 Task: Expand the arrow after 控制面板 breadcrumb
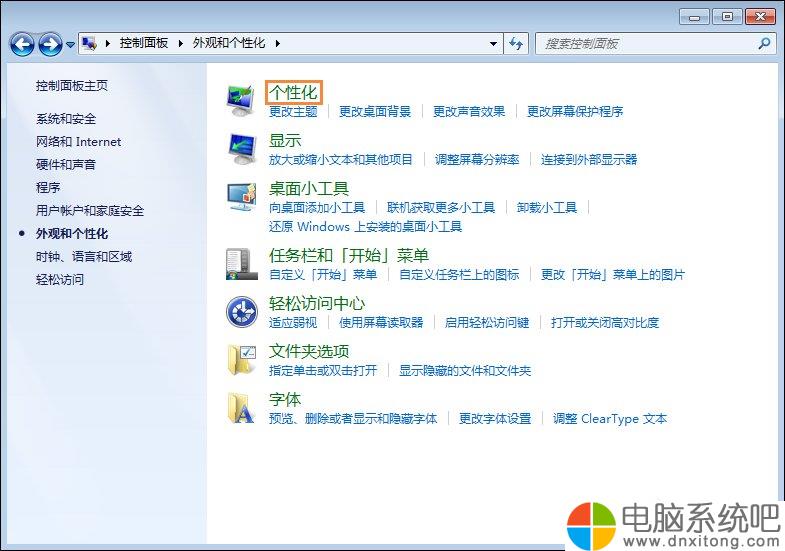(x=181, y=44)
